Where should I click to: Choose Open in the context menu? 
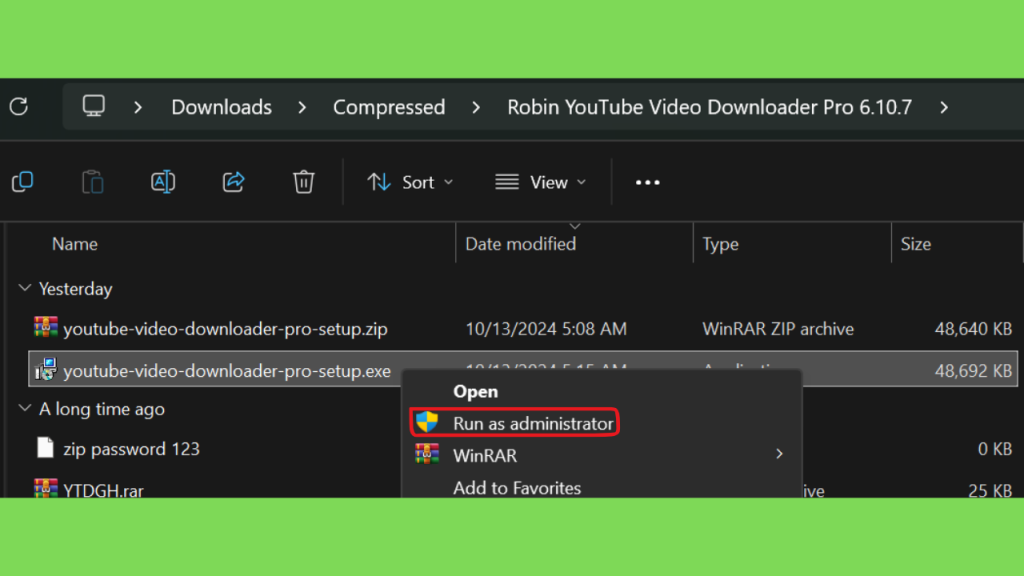click(475, 391)
